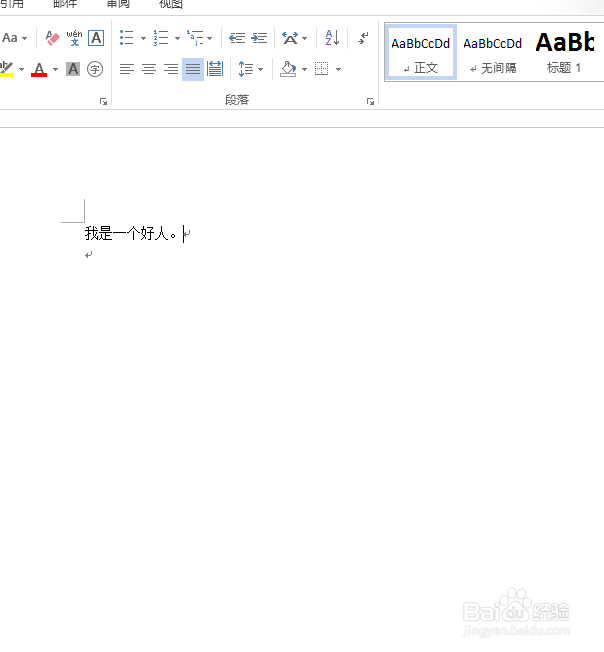Select the 无间隔 (No Spacing) style
Screen dimensions: 604x652
click(x=493, y=52)
